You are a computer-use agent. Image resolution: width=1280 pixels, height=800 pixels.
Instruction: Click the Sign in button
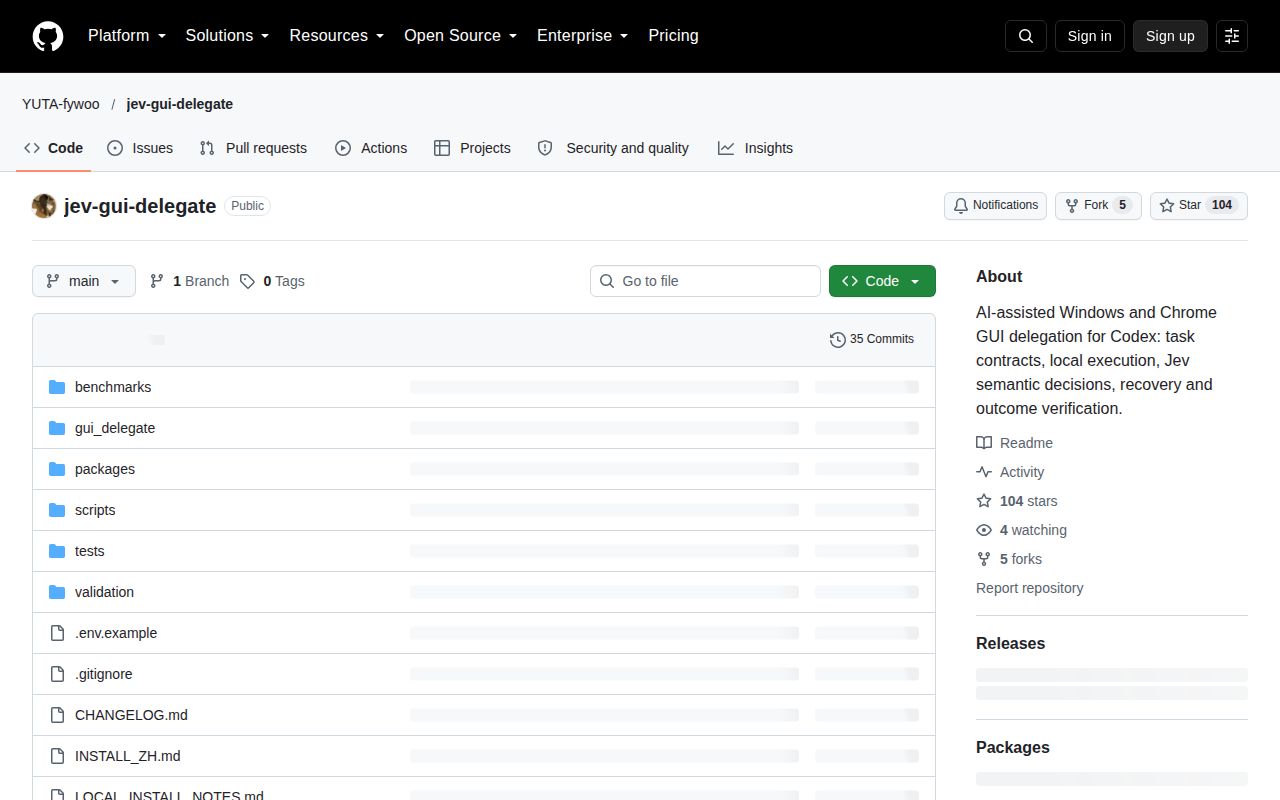1089,36
